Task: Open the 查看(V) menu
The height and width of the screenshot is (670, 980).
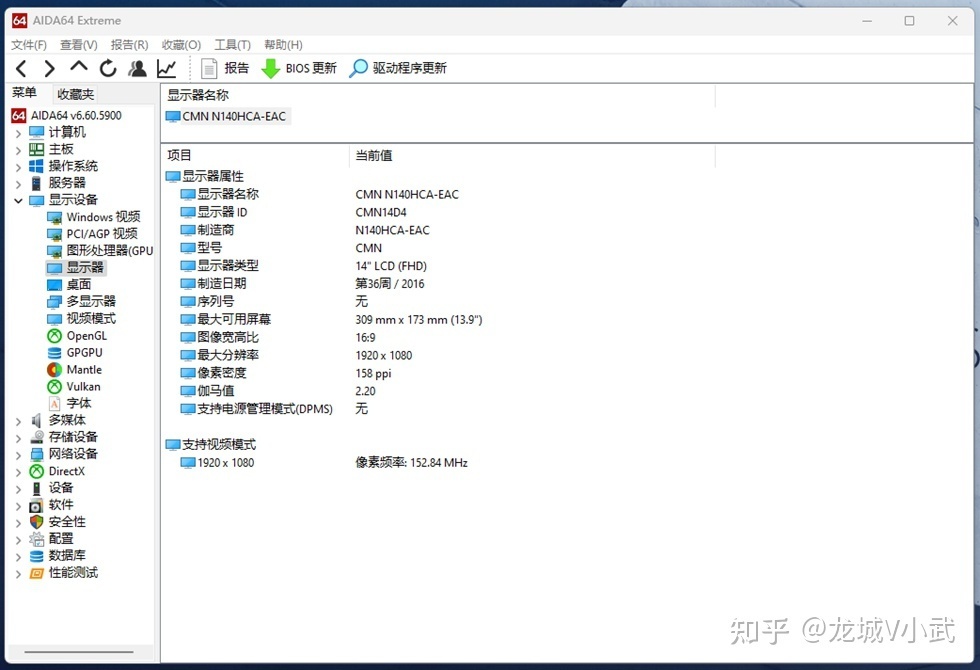Action: pos(79,44)
